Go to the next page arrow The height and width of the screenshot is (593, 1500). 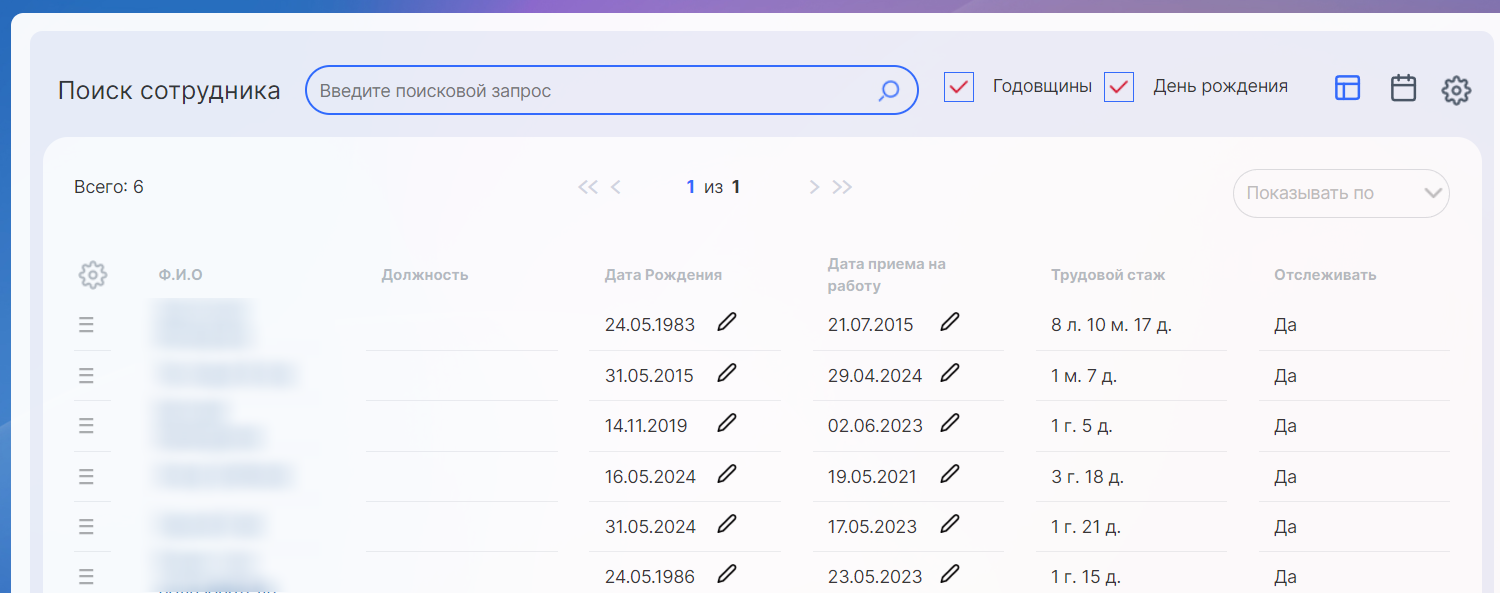(x=814, y=187)
